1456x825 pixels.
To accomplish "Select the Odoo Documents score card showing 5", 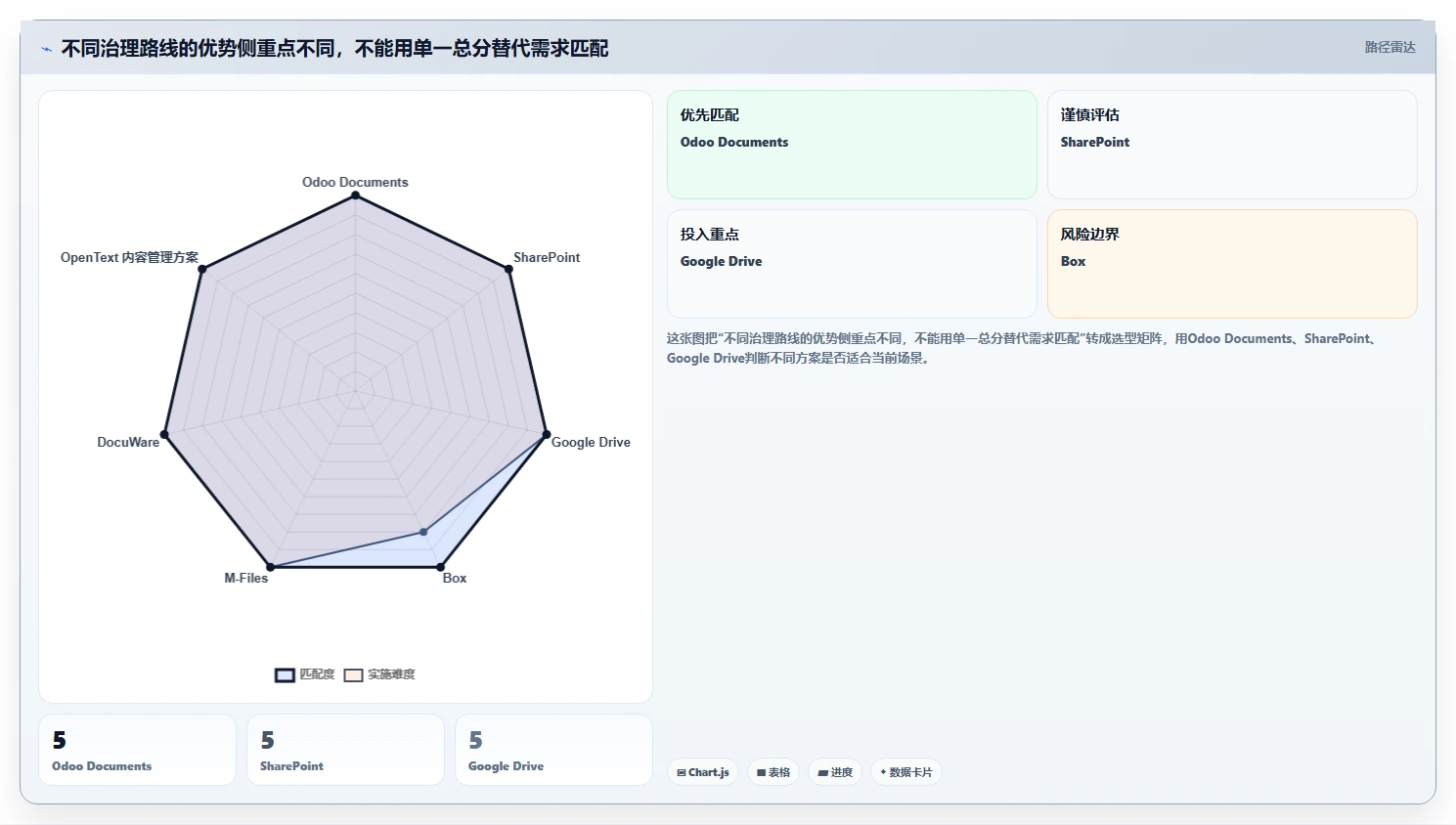I will [137, 750].
